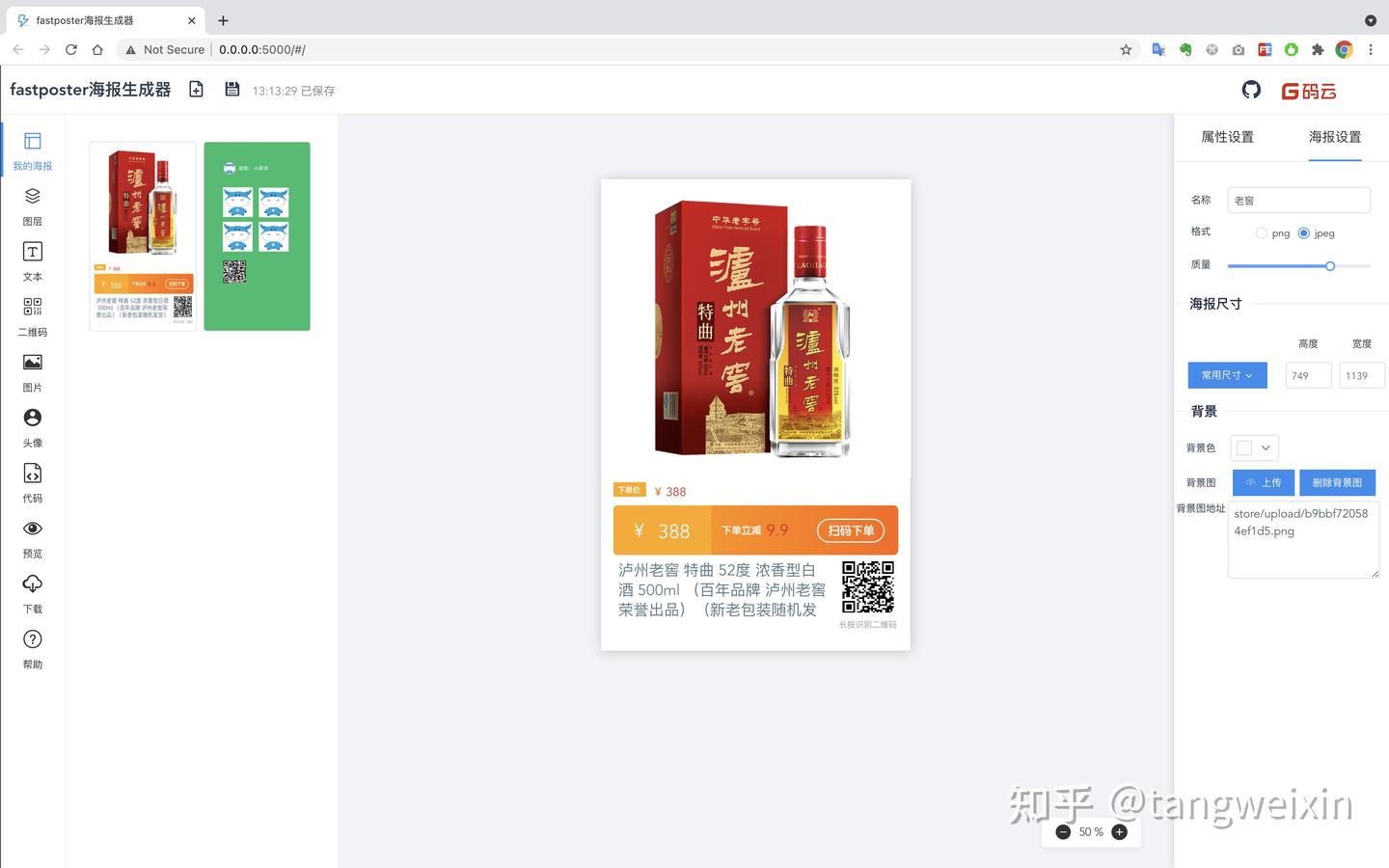Open the 常用尺寸 size dropdown
The height and width of the screenshot is (868, 1389).
pos(1226,375)
